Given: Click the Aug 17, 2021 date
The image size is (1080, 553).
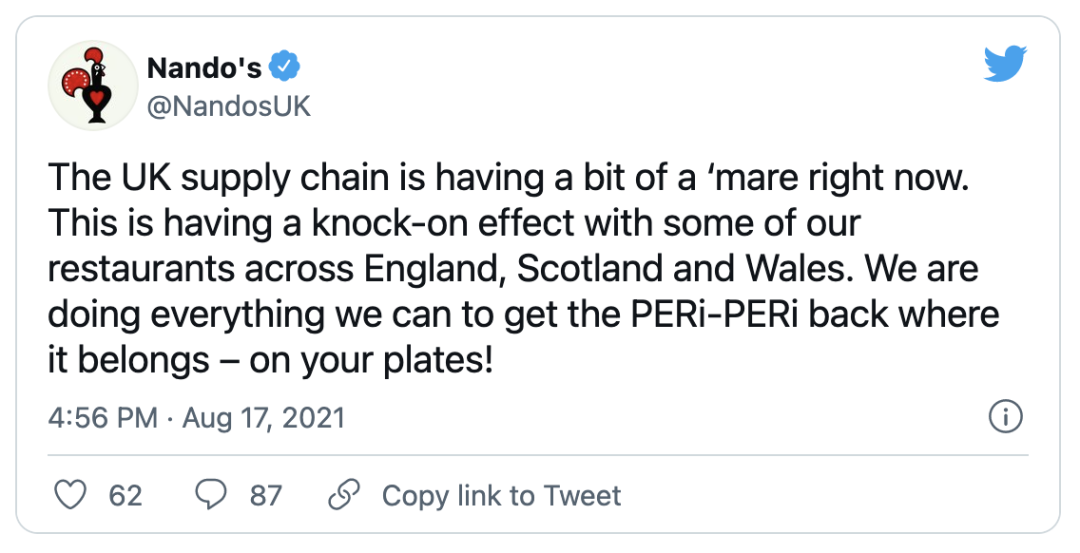Looking at the screenshot, I should pos(263,417).
